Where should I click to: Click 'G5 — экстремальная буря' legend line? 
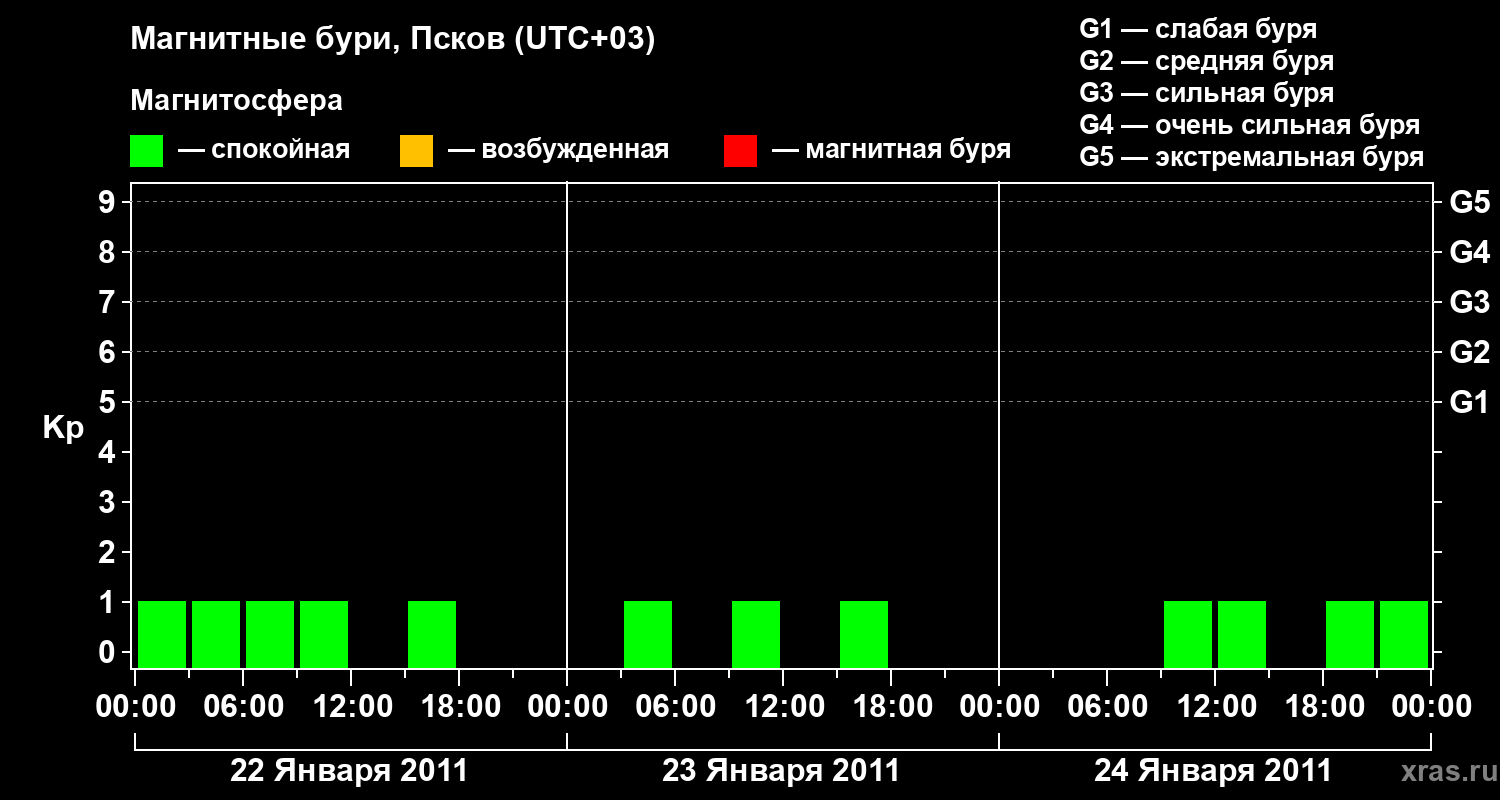point(1252,157)
